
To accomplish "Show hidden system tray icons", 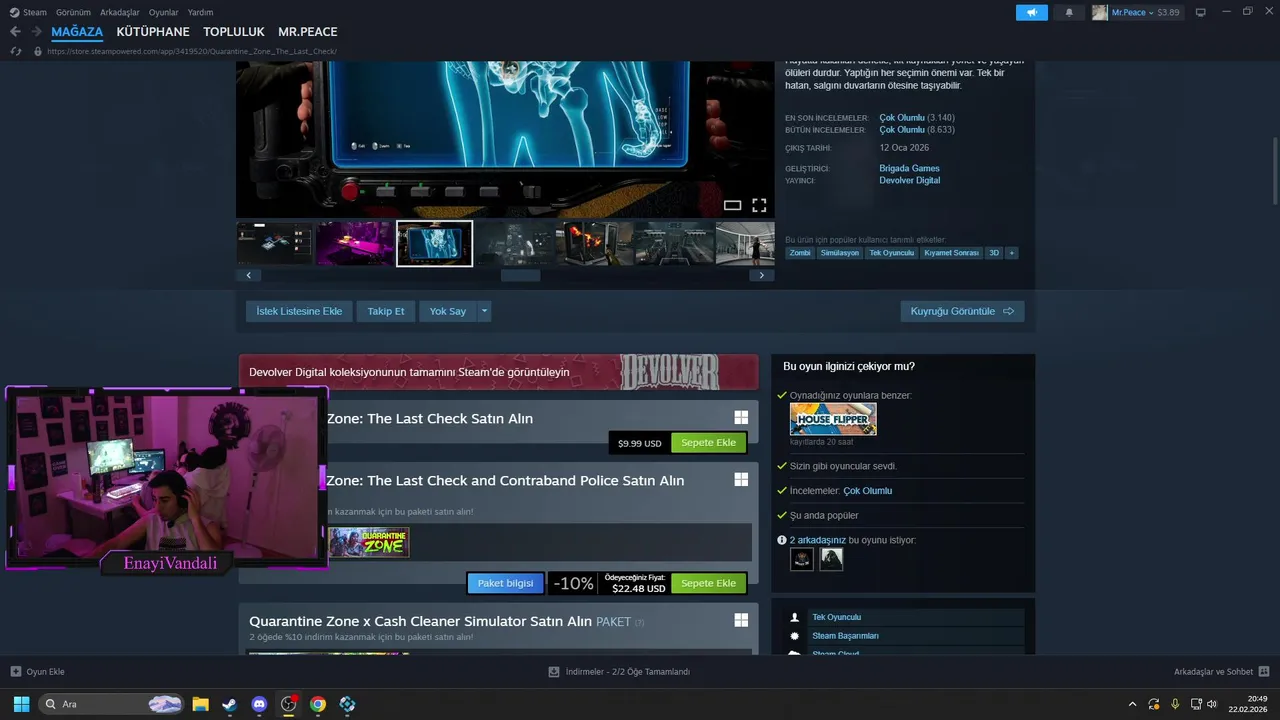I will click(1132, 704).
